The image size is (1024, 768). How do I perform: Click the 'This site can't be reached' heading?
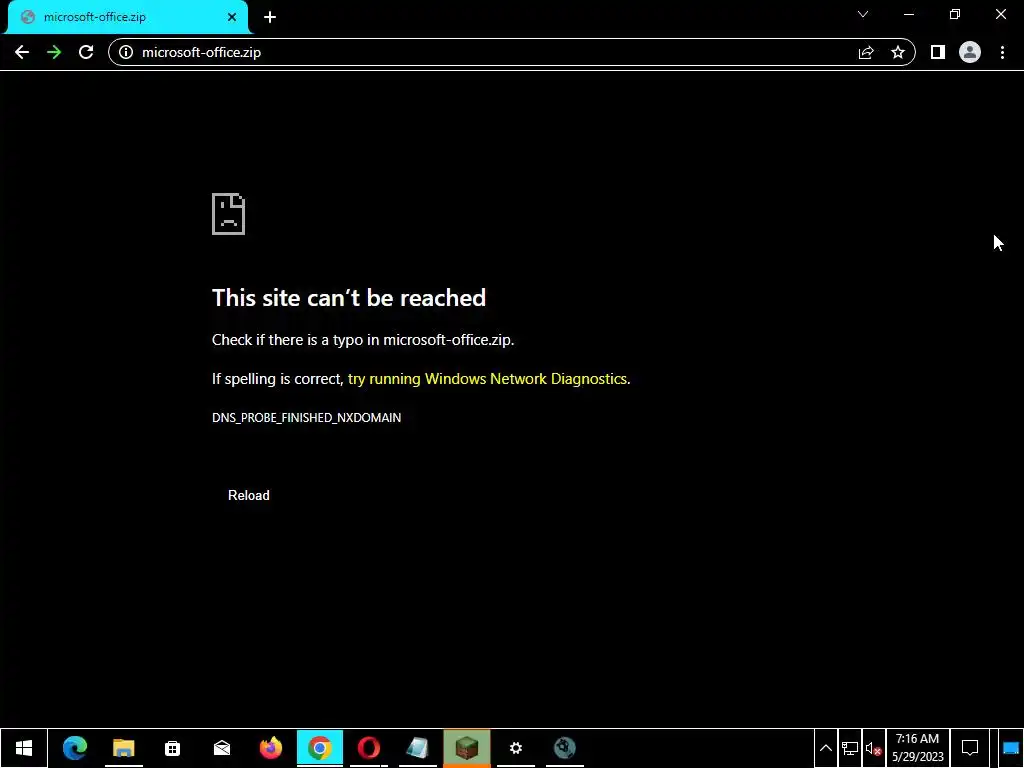[349, 298]
